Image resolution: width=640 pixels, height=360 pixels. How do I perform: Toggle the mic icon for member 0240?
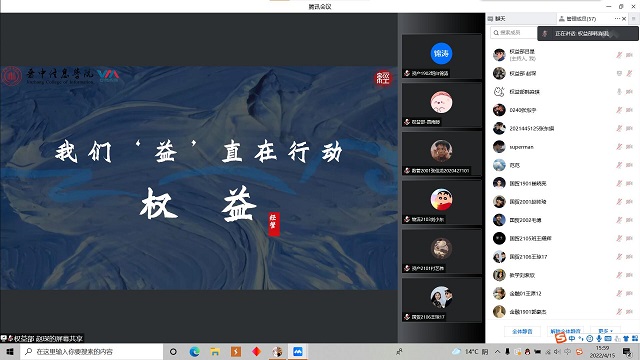pyautogui.click(x=619, y=110)
